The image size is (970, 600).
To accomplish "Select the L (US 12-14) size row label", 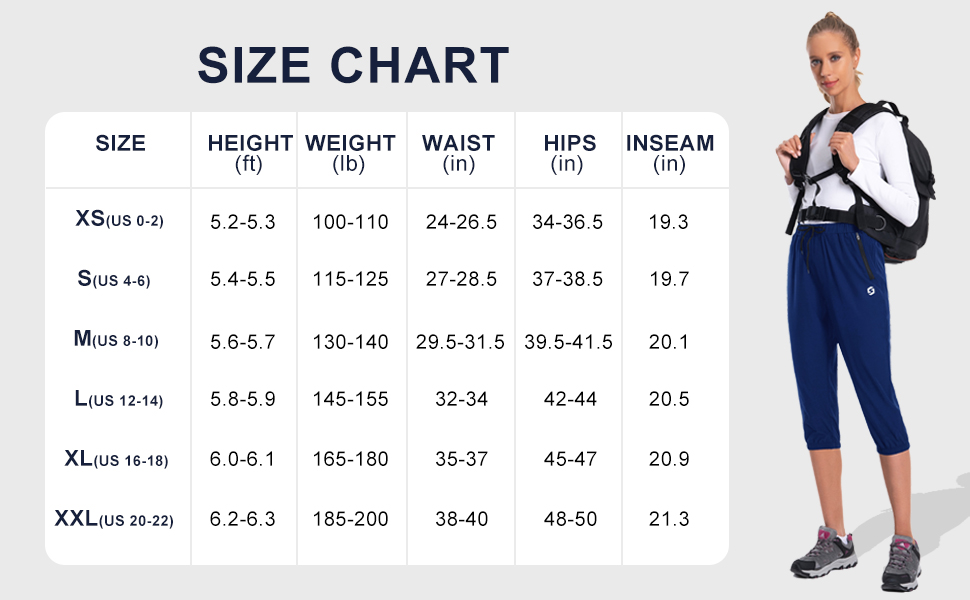I will click(118, 400).
